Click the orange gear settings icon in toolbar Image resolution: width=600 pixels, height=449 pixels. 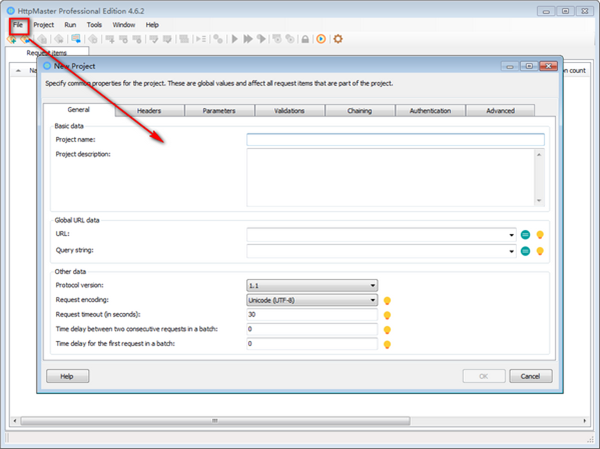338,39
